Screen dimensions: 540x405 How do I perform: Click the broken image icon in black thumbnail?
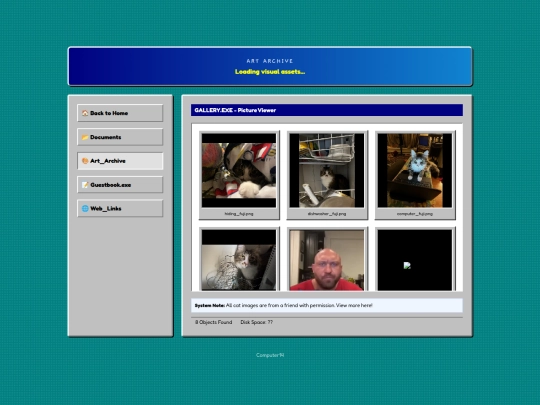(x=407, y=266)
